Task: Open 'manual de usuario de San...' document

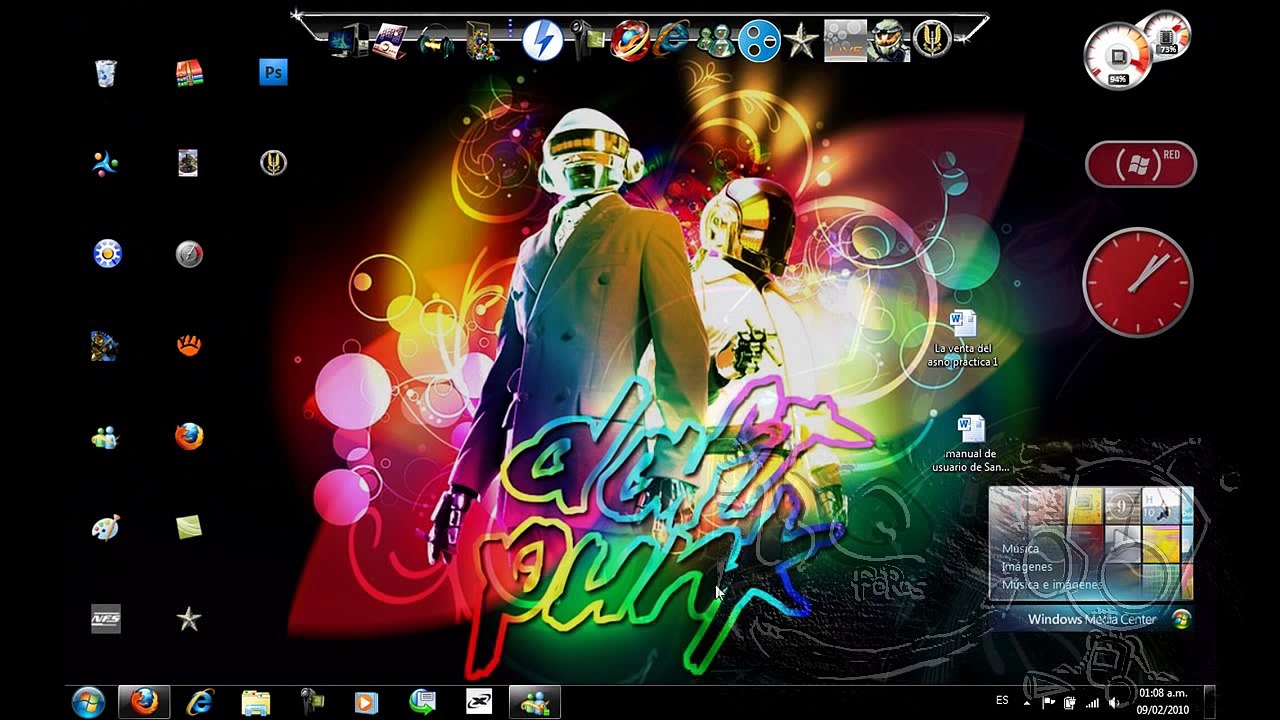Action: point(970,443)
